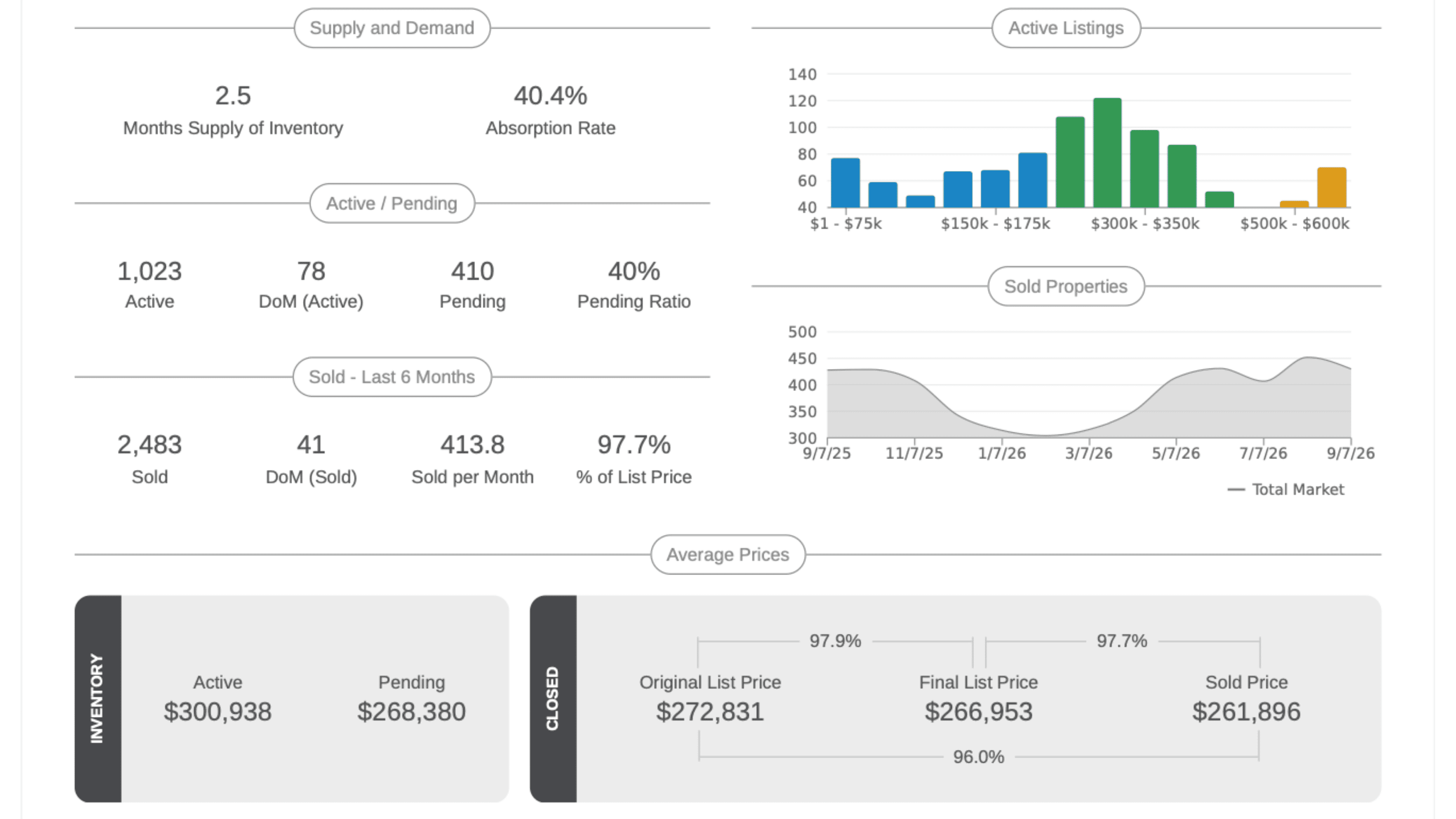Image resolution: width=1456 pixels, height=819 pixels.
Task: Click the Active Listings chart title
Action: pos(1066,28)
